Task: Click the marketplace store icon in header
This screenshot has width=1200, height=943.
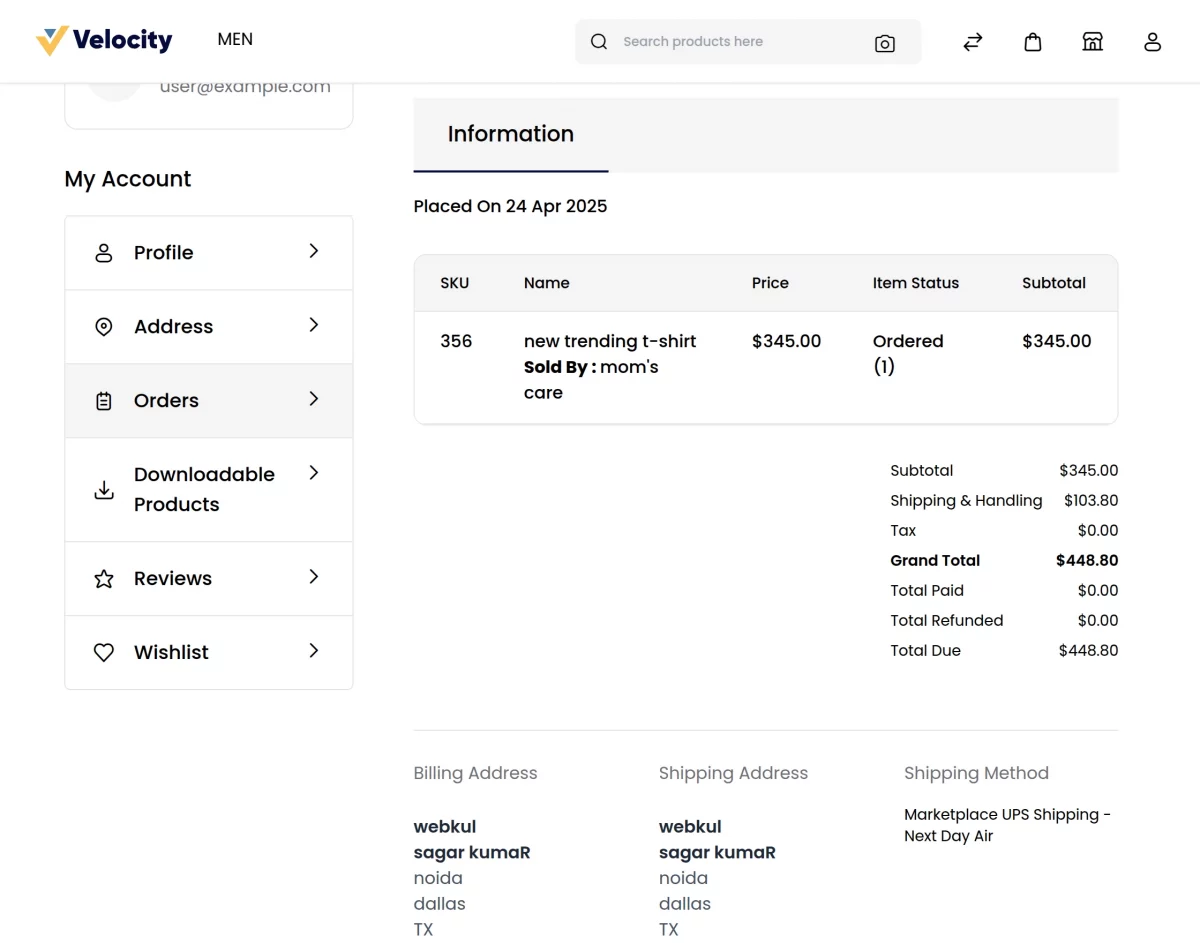Action: [x=1092, y=41]
